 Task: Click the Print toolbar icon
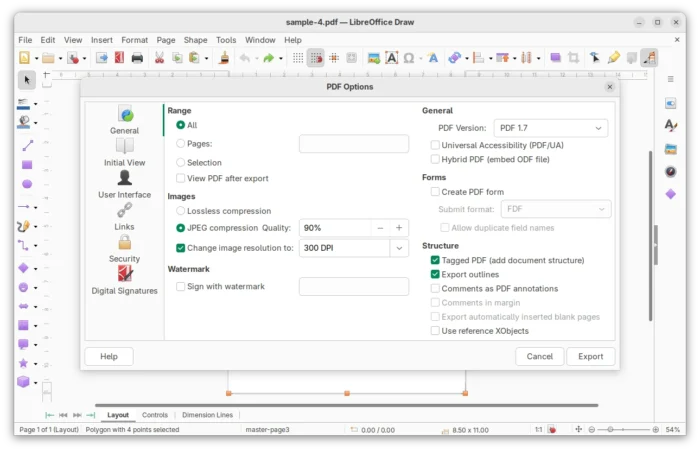tap(137, 58)
